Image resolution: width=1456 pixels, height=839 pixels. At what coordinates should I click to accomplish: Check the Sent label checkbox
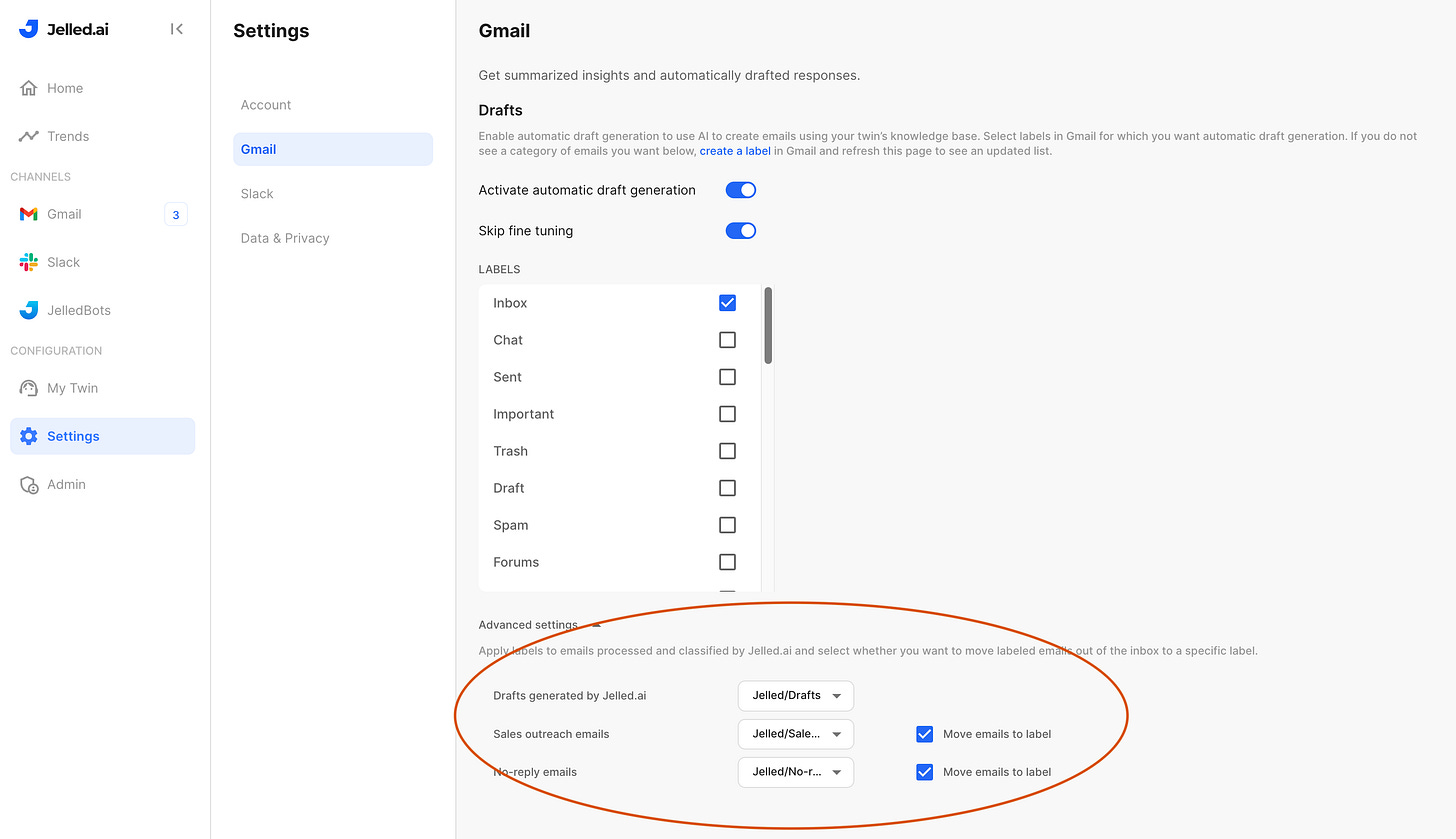[727, 377]
